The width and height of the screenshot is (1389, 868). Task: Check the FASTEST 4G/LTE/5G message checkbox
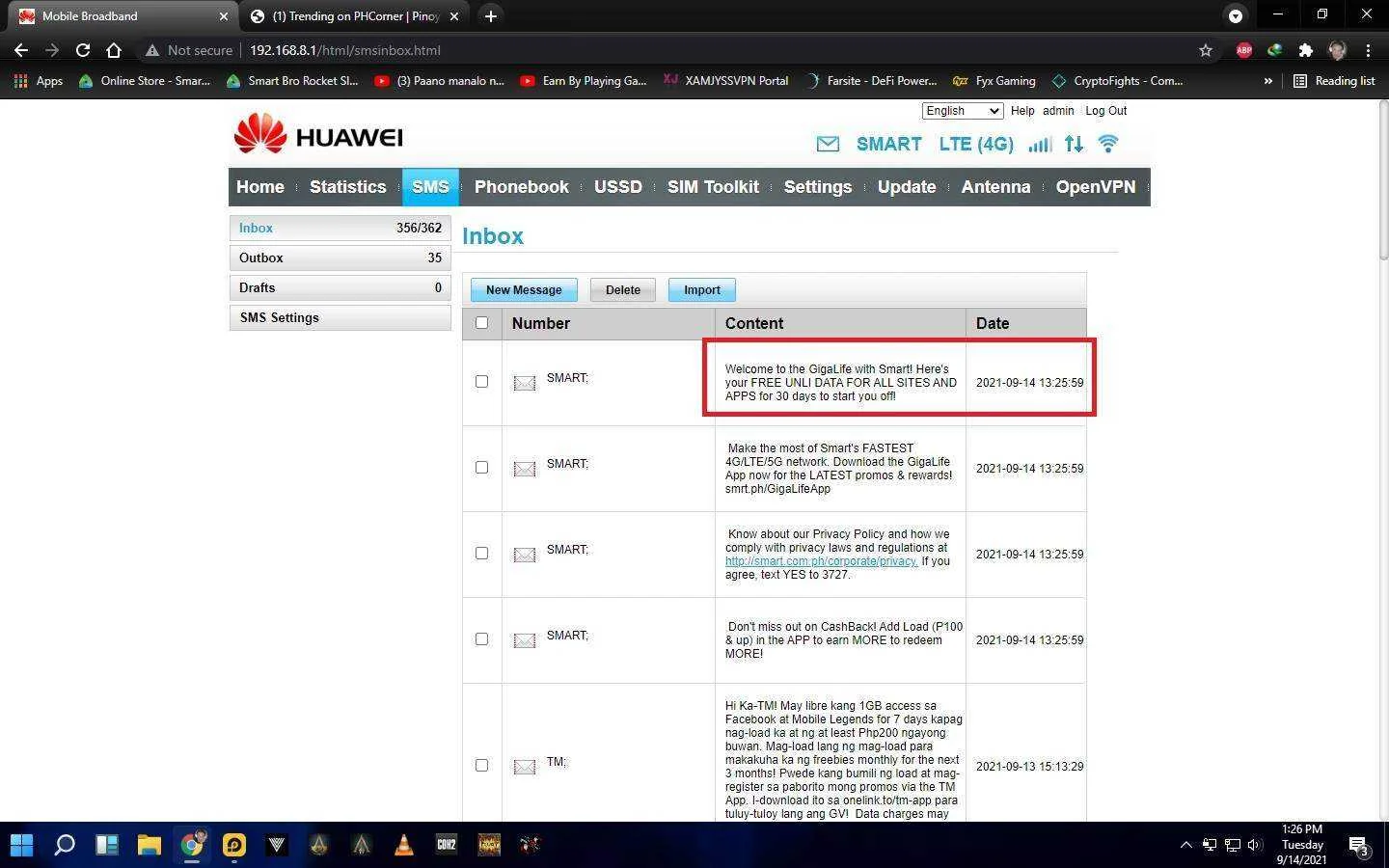click(x=481, y=468)
